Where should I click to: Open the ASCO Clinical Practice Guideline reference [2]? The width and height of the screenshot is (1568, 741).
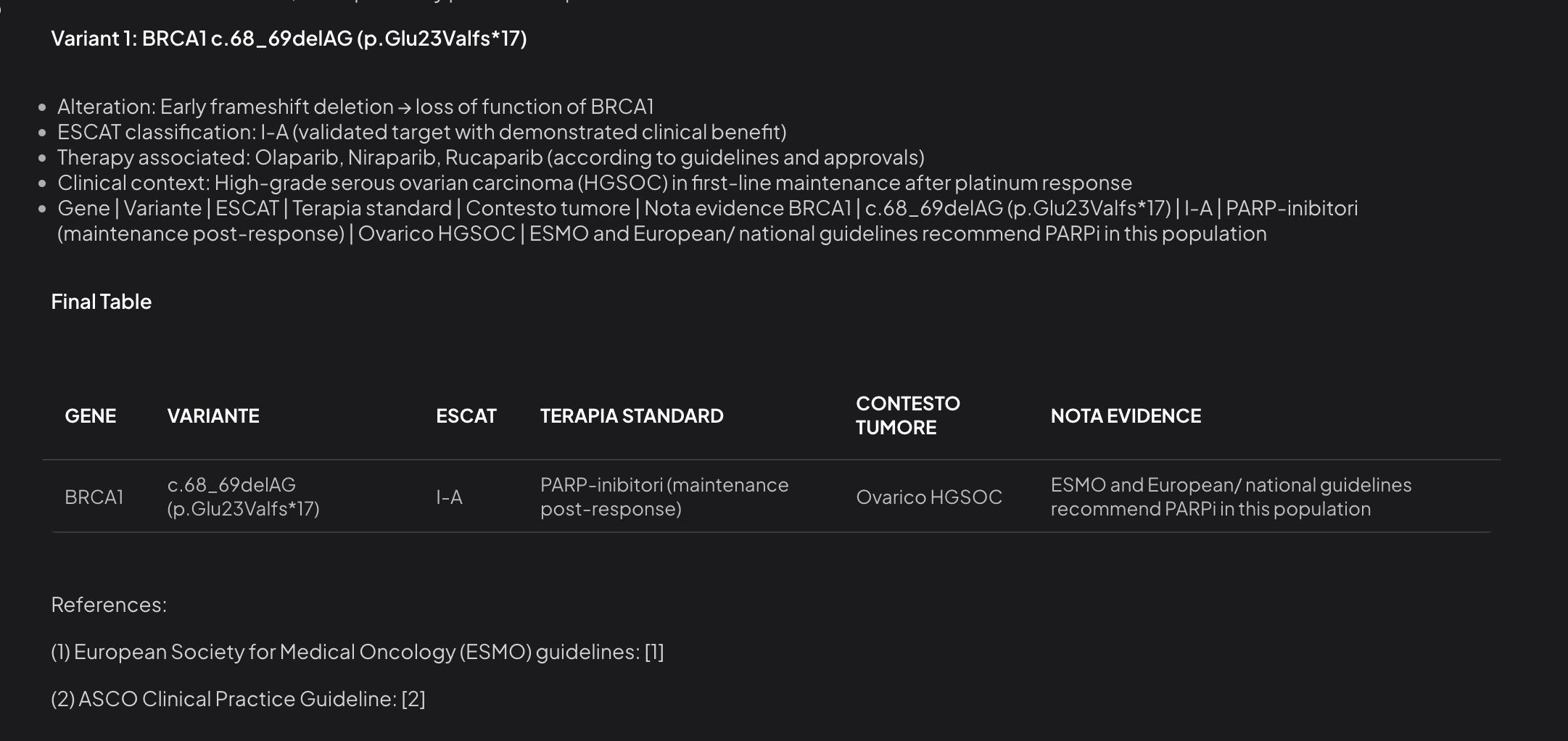[413, 699]
